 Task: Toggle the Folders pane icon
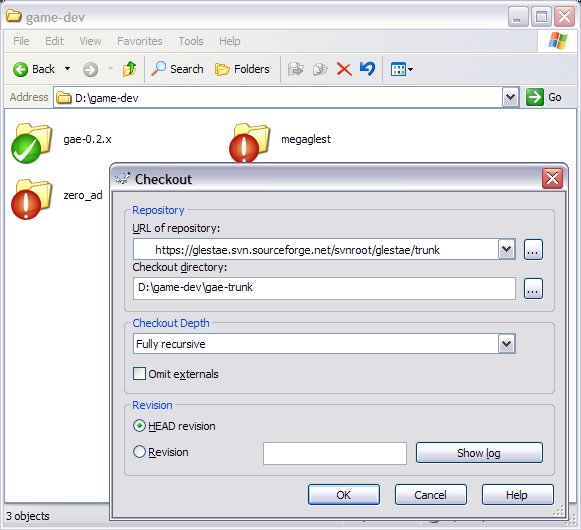[222, 69]
